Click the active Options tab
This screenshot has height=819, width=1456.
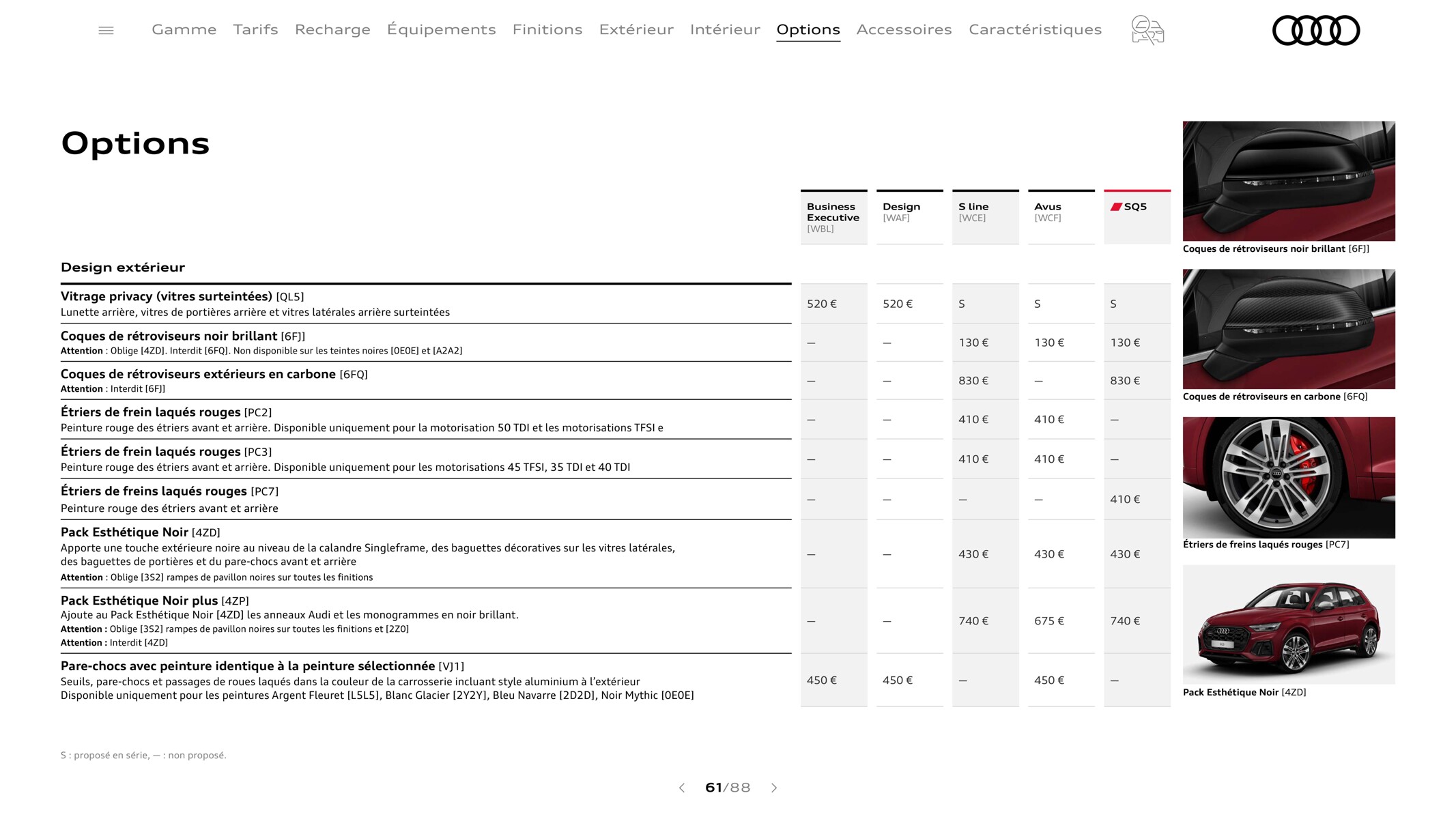[x=808, y=30]
